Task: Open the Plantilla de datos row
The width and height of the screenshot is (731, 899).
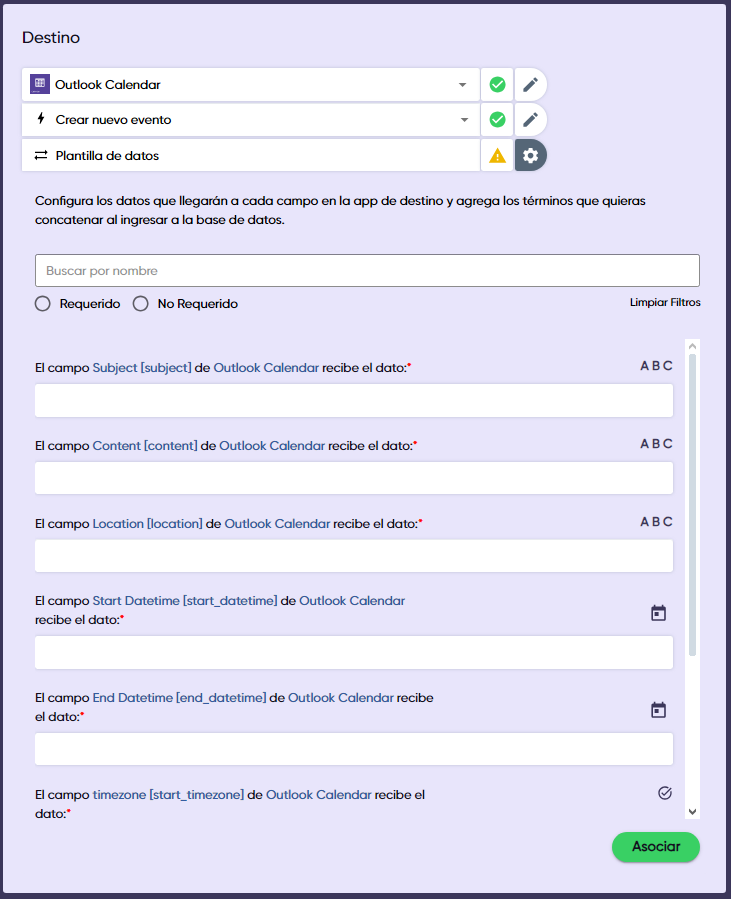Action: click(x=250, y=156)
